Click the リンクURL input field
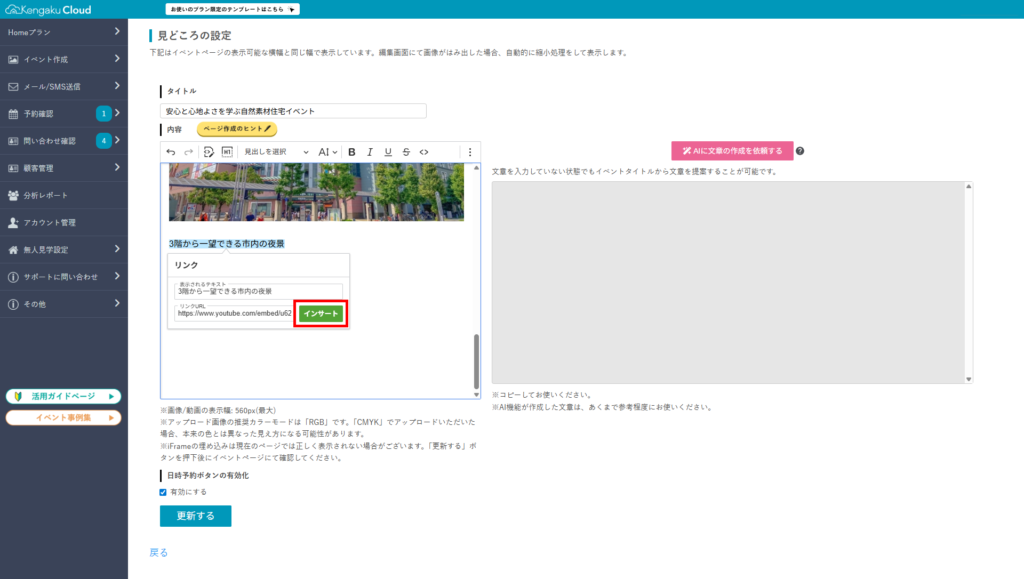 (234, 314)
